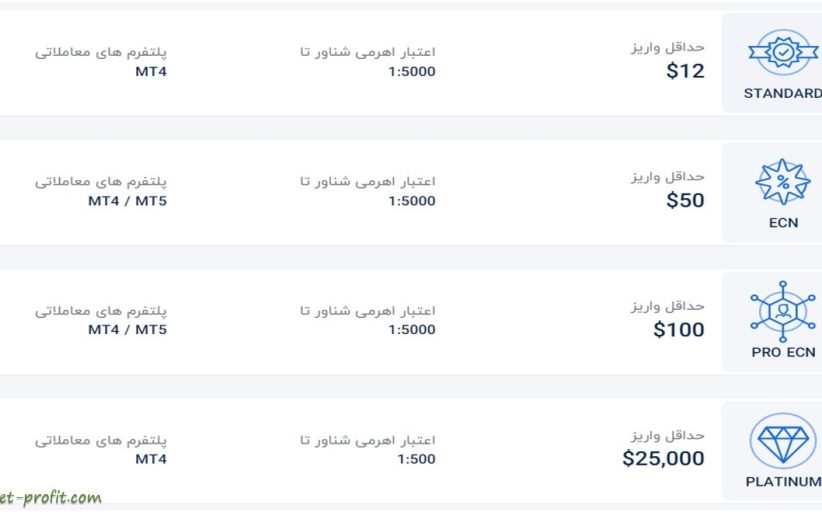
Task: Click the $50 minimum deposit amount
Action: coord(685,200)
